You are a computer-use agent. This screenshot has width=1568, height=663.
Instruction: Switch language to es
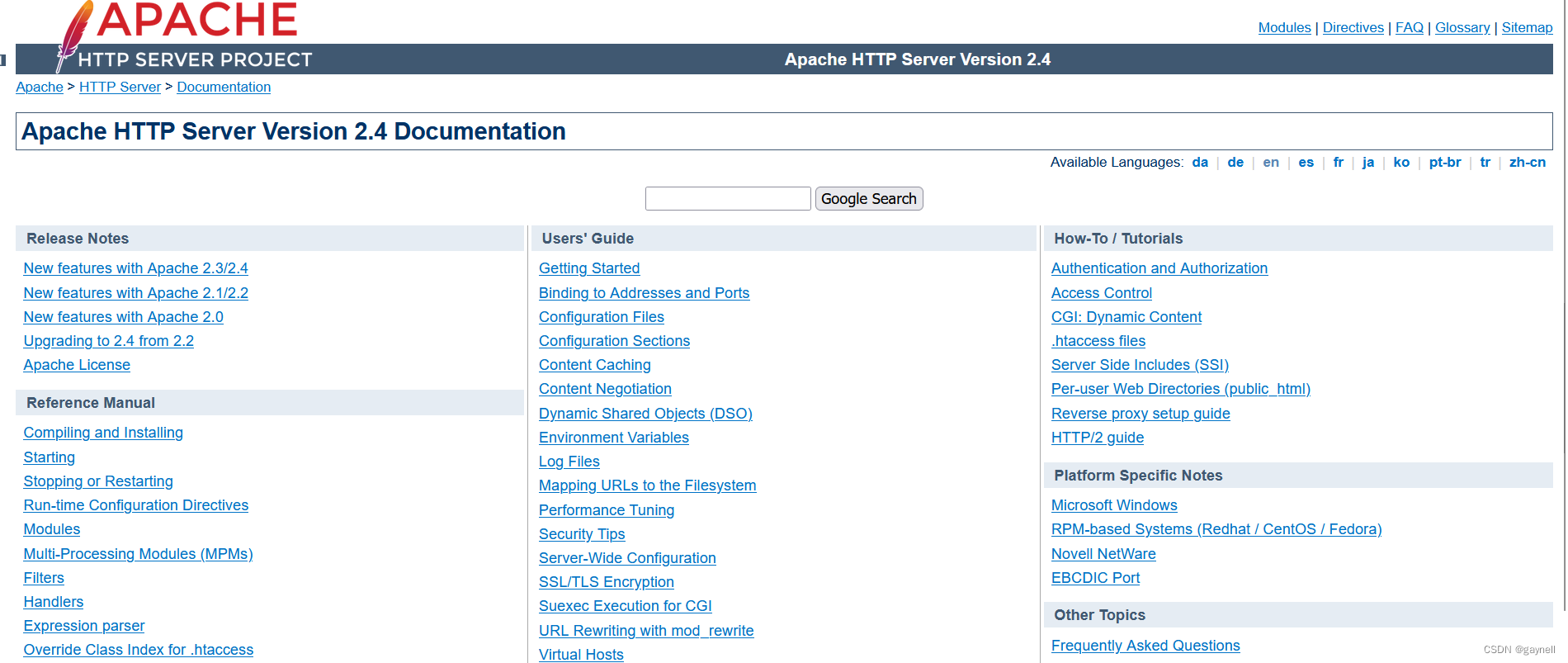[1306, 162]
